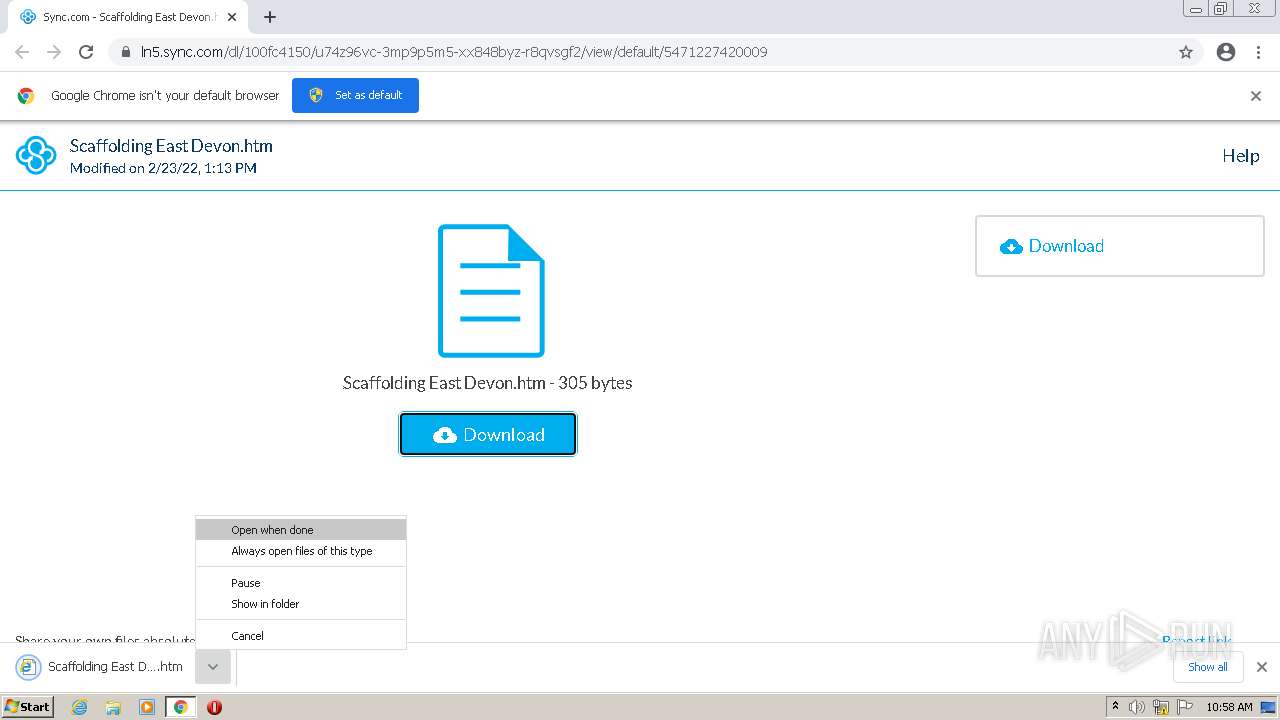
Task: Choose Cancel in download menu
Action: click(301, 636)
